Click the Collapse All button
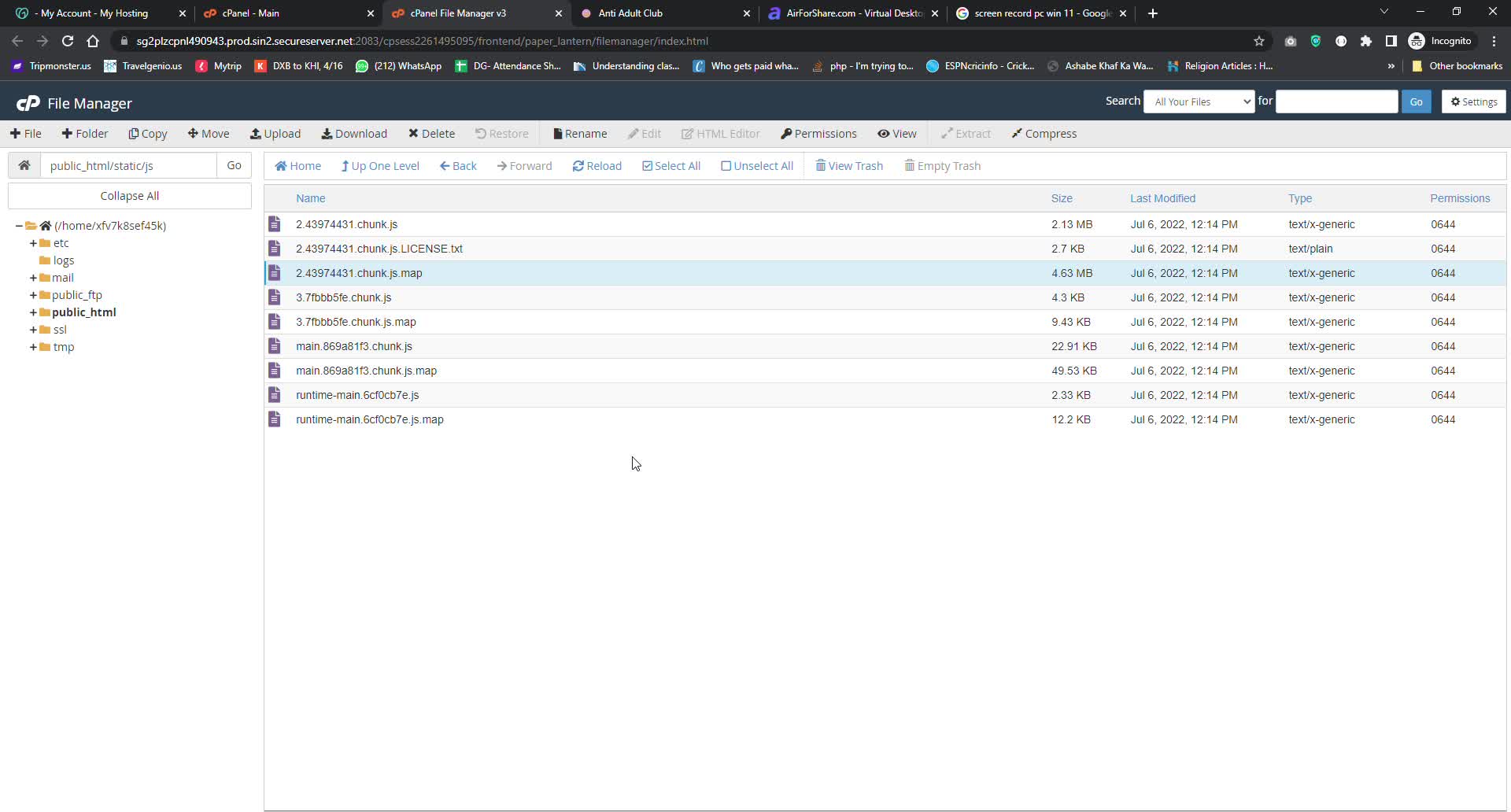 tap(130, 196)
